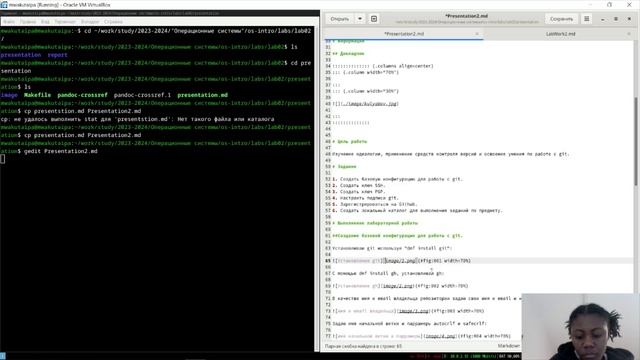Click the network status text in bottom bar
The image size is (640, 360).
pyautogui.click(x=469, y=356)
